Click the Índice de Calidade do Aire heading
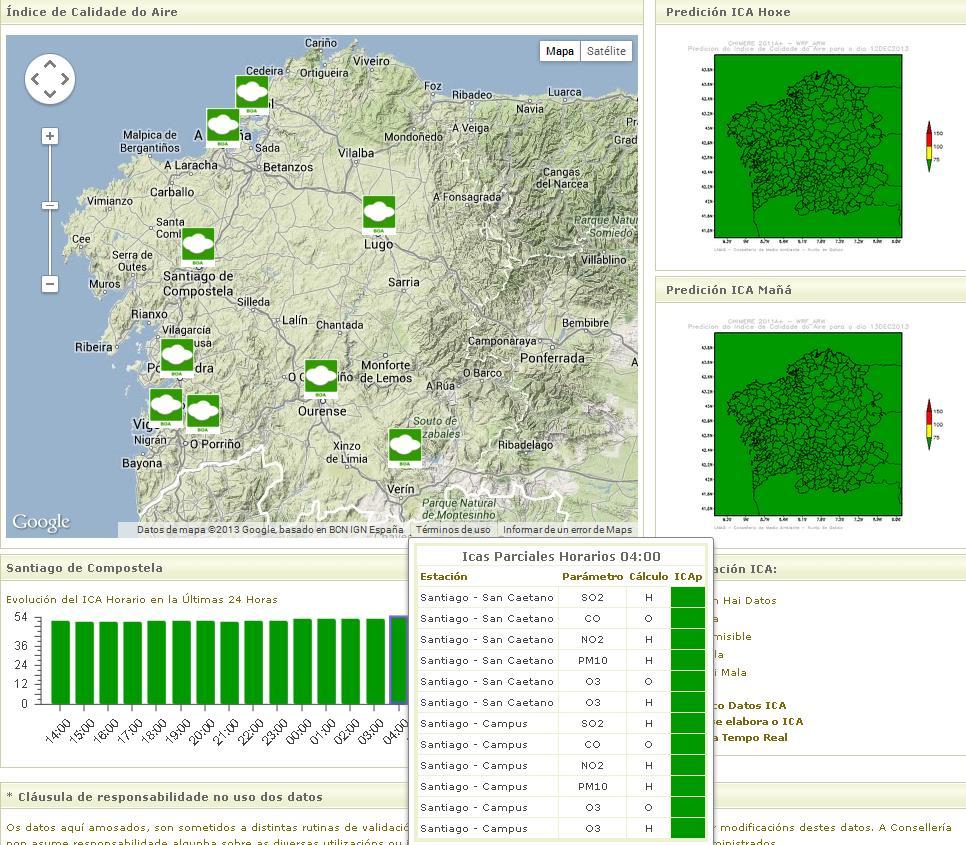The width and height of the screenshot is (966, 845). (92, 12)
